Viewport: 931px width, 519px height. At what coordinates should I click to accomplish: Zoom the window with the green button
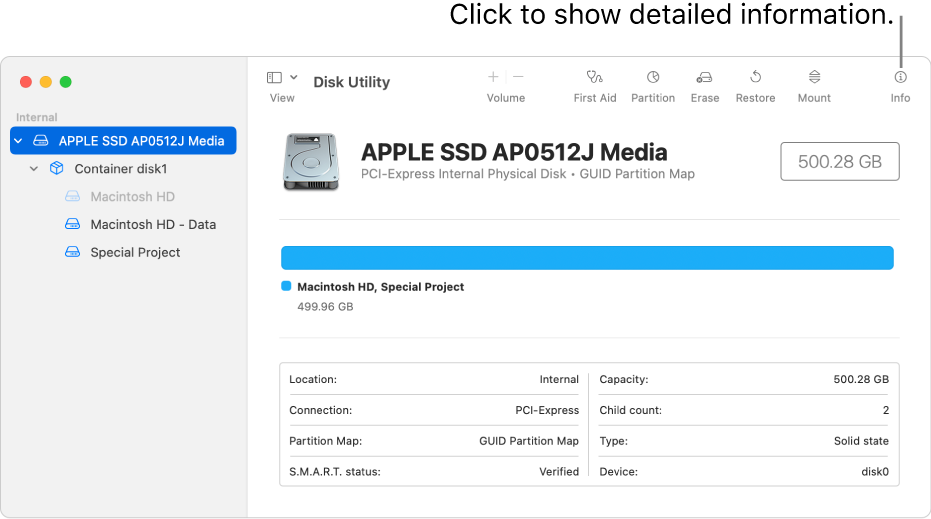[x=66, y=82]
